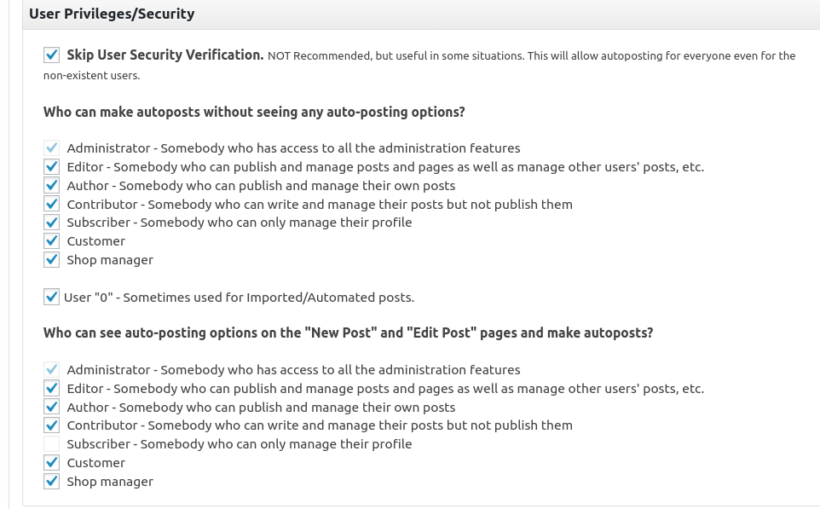Uncheck Shop manager in the autoposts-without-options list
820x509 pixels.
point(54,260)
